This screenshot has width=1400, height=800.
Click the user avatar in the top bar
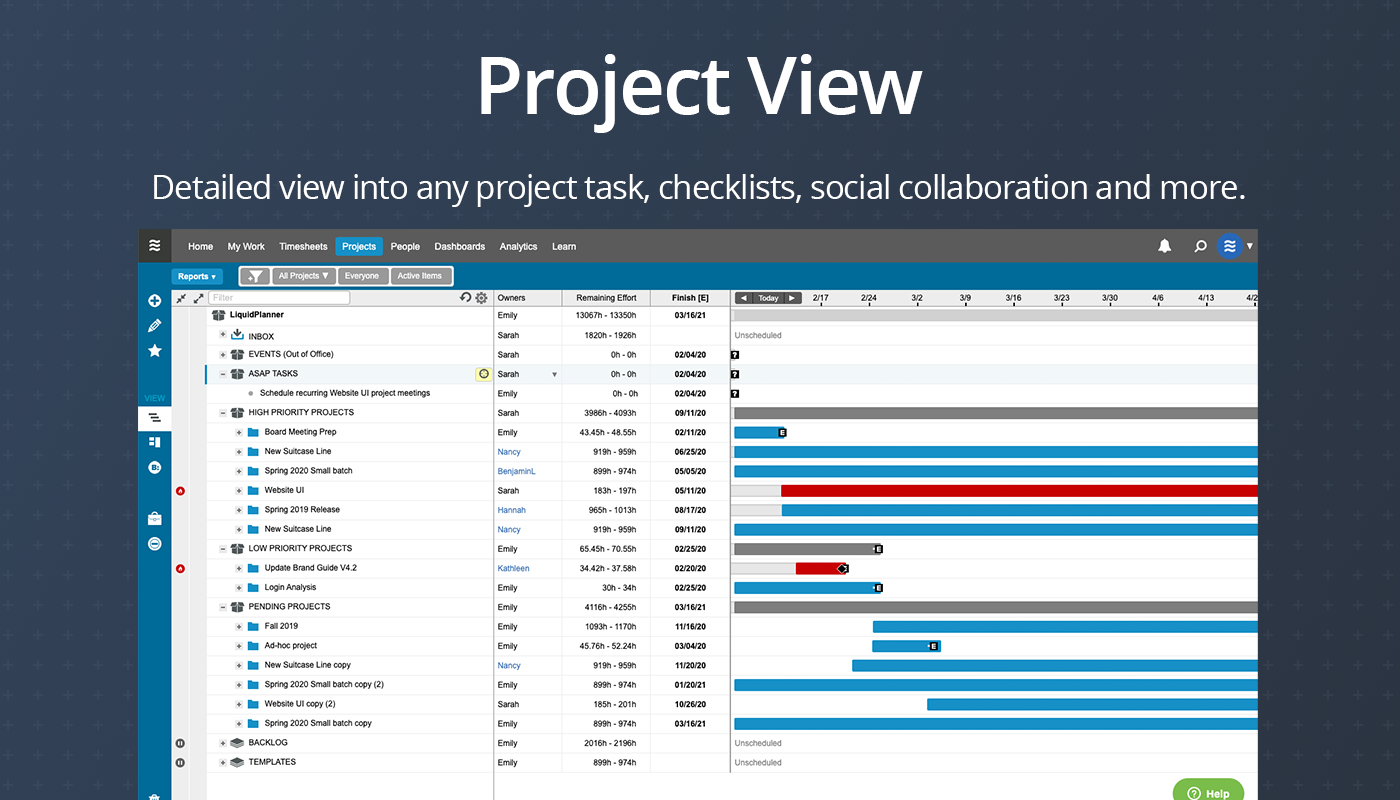click(1230, 246)
